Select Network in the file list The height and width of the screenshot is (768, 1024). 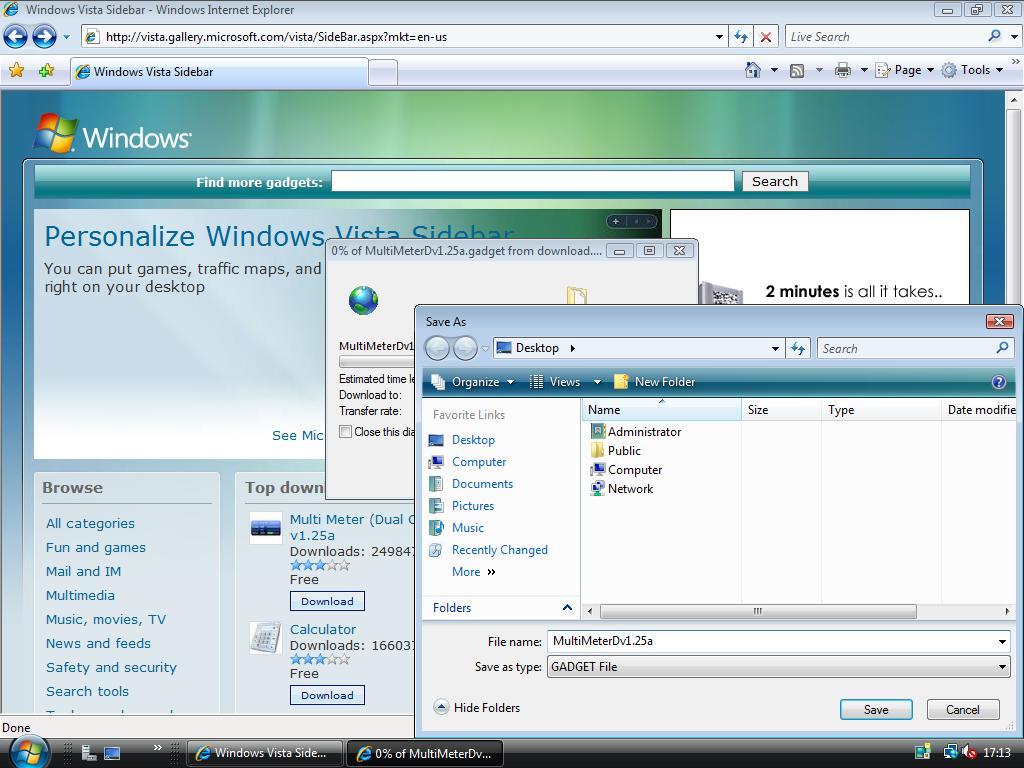(x=622, y=488)
